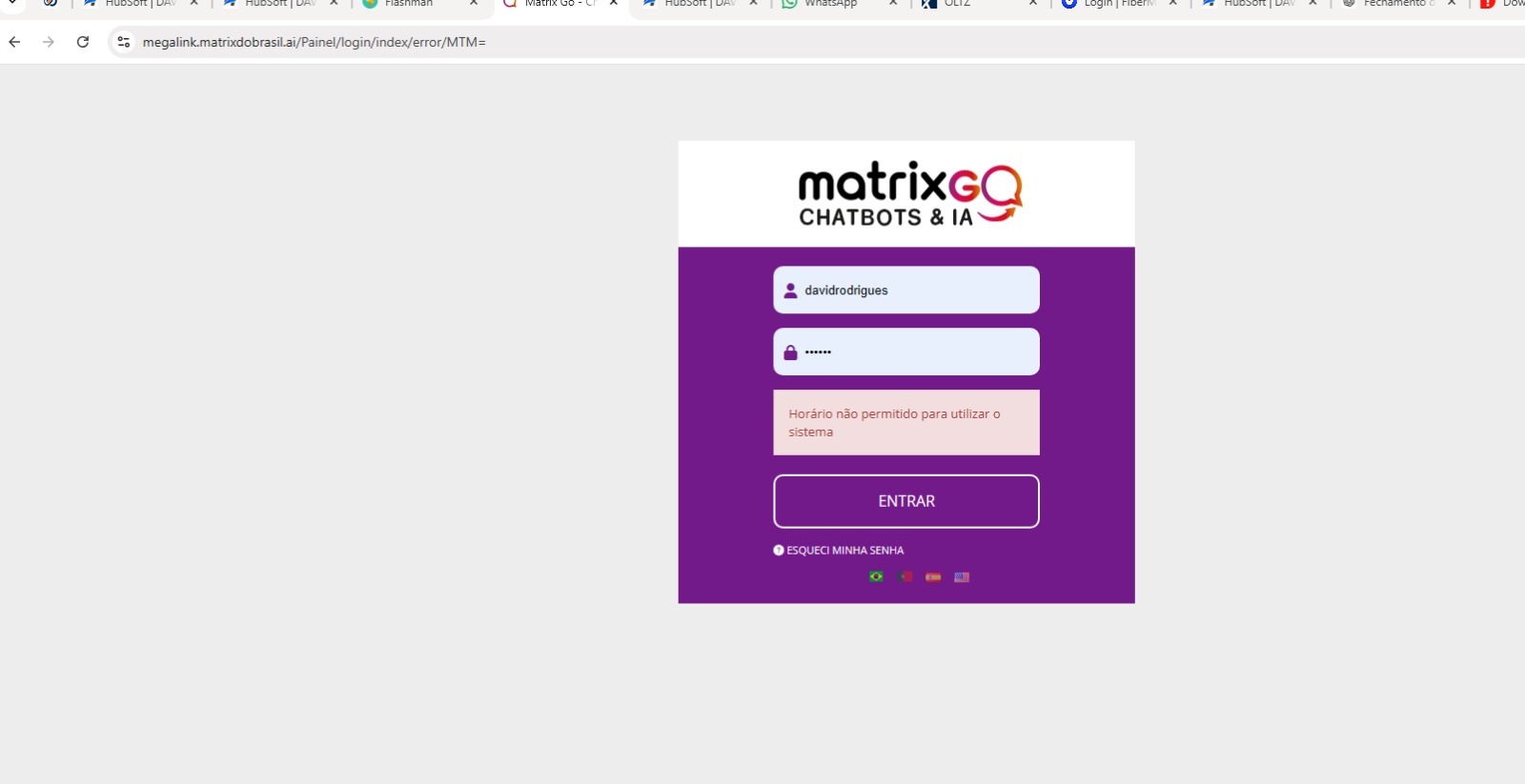Click the ENTRAR login button

pos(906,501)
